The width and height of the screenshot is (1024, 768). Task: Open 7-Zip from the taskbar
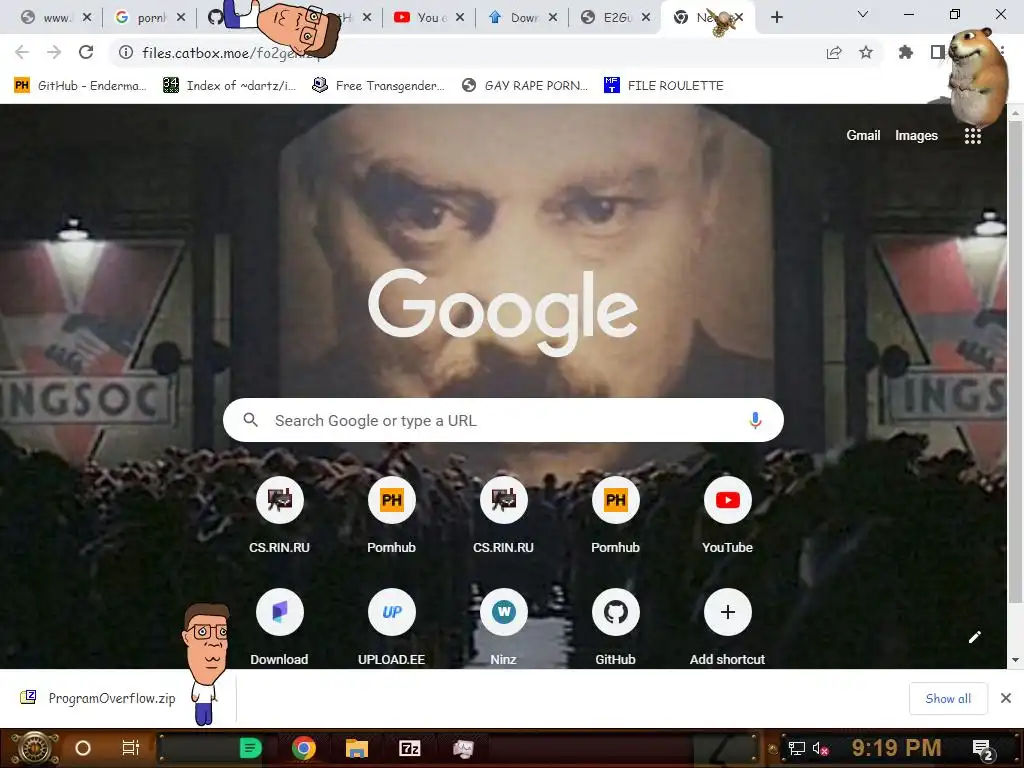(x=409, y=748)
